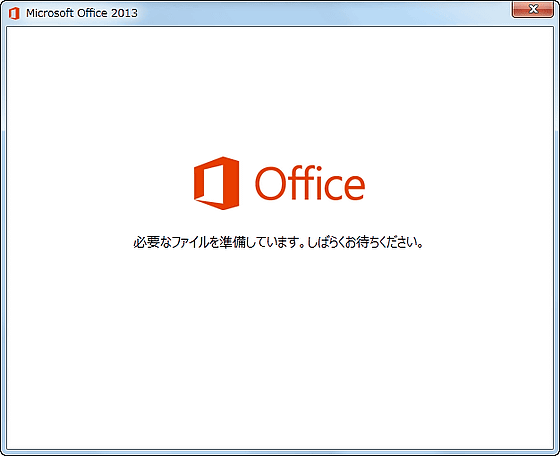Click the word "Microsoft" in the title bar
The height and width of the screenshot is (456, 560).
[x=50, y=13]
